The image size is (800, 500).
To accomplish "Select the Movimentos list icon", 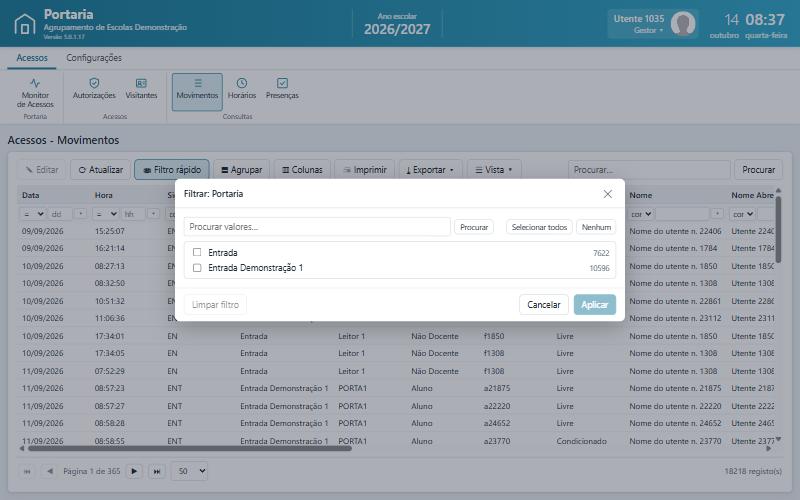I will 198,83.
